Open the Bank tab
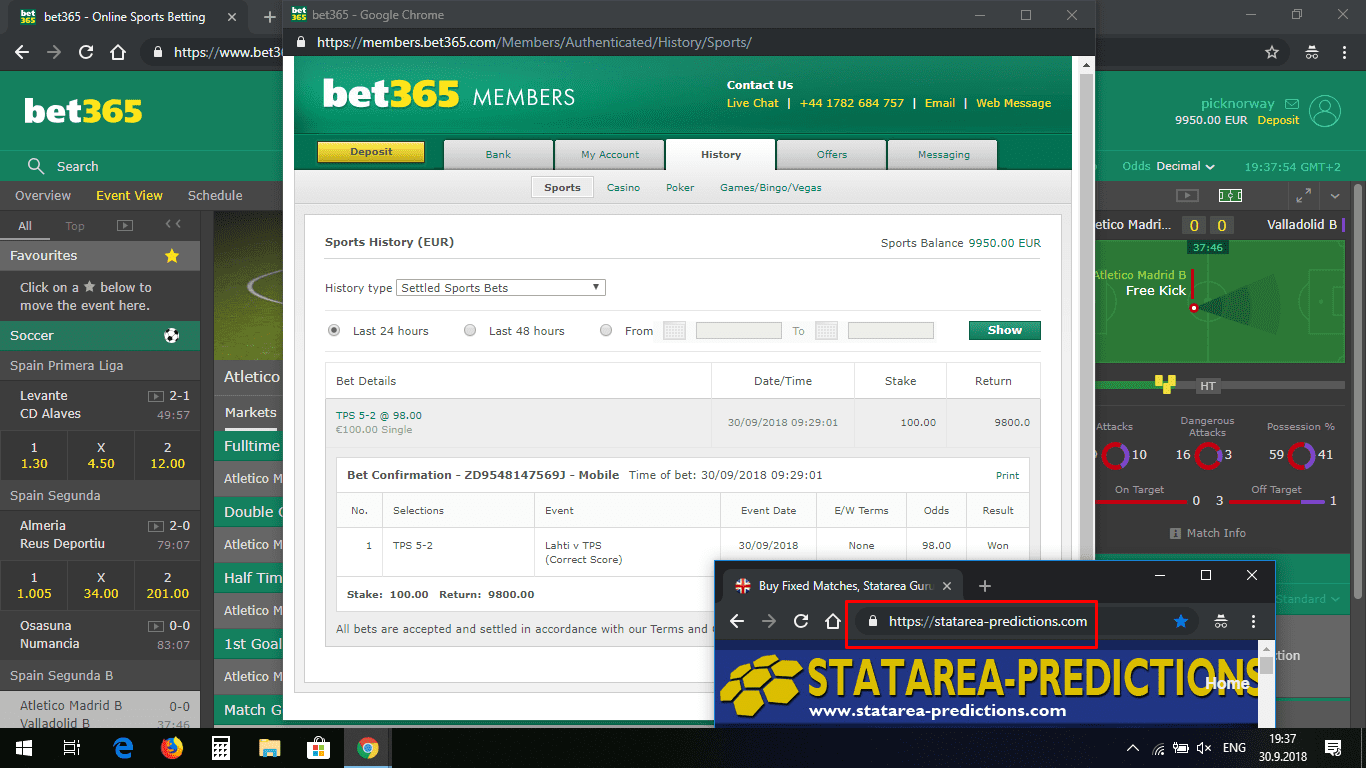This screenshot has height=768, width=1366. [x=498, y=155]
